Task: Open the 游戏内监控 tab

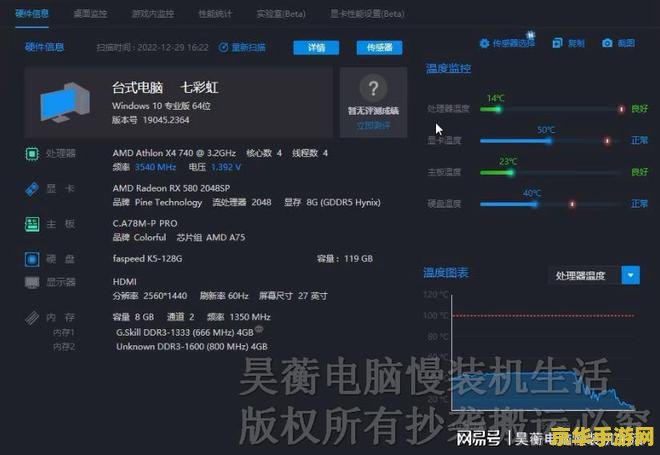Action: pos(153,14)
